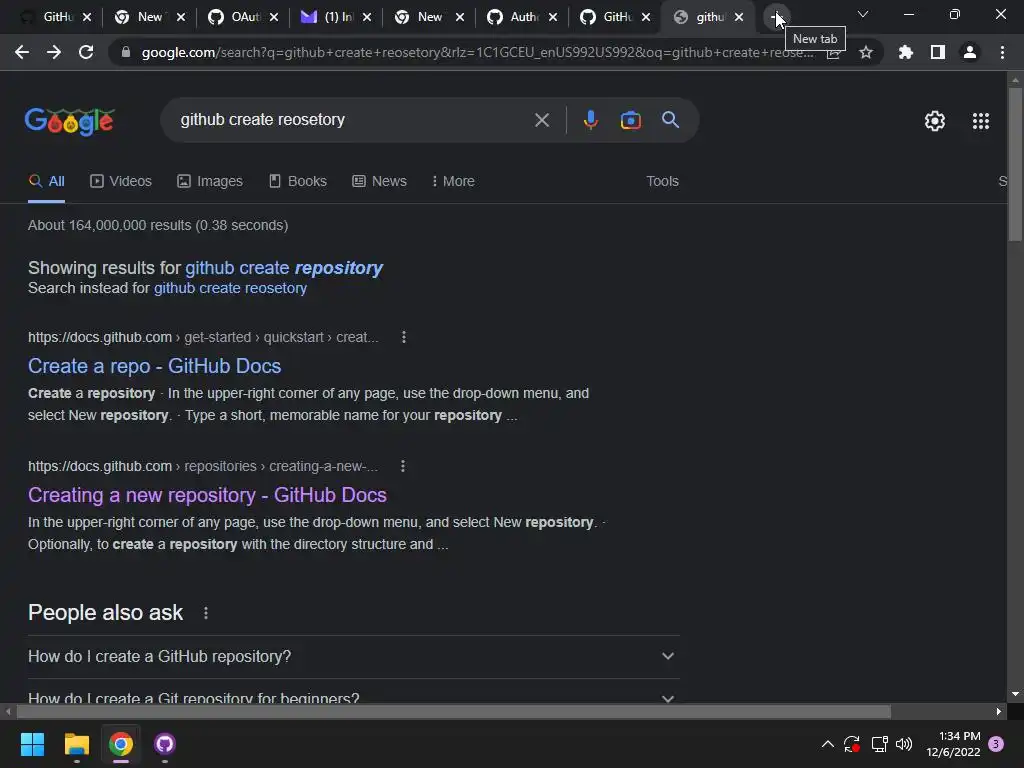Click first docs.github.com quickstart URL breadcrumb
This screenshot has height=768, width=1024.
click(203, 337)
